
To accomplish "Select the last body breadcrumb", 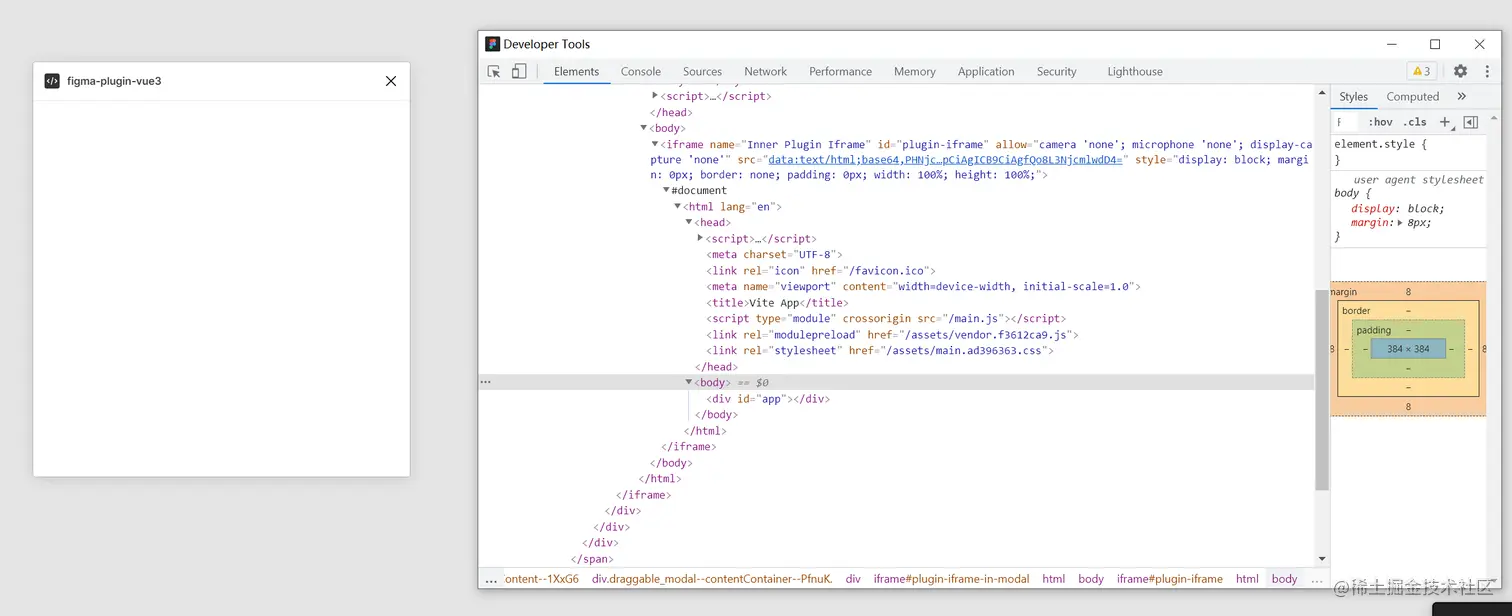I will click(1284, 578).
